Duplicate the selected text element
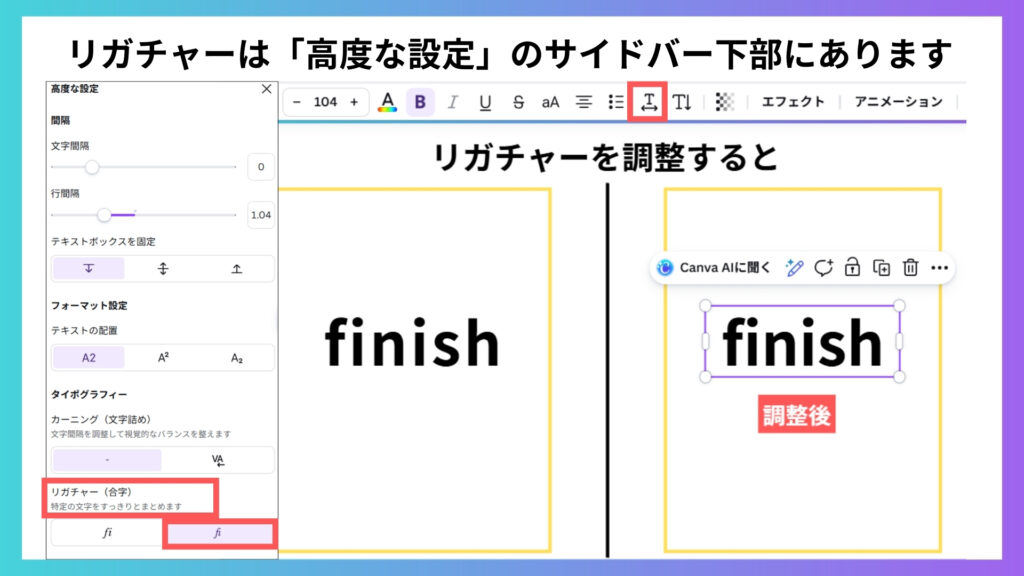 (881, 267)
